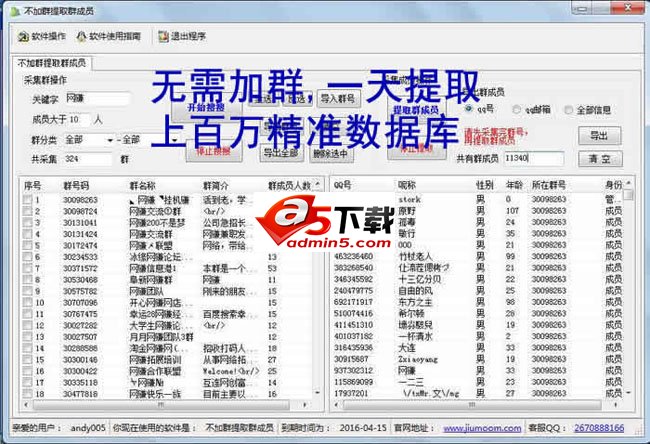Select member row with nickname 2xiaoyang
This screenshot has width=650, height=444.
(x=477, y=359)
